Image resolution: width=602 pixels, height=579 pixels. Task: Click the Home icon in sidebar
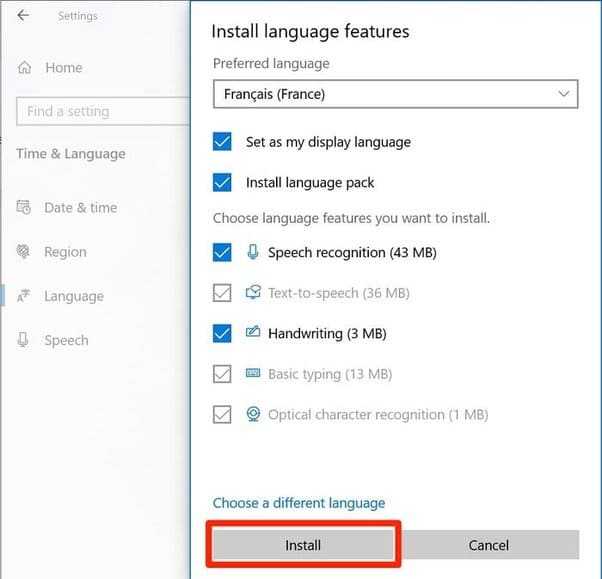[x=24, y=68]
